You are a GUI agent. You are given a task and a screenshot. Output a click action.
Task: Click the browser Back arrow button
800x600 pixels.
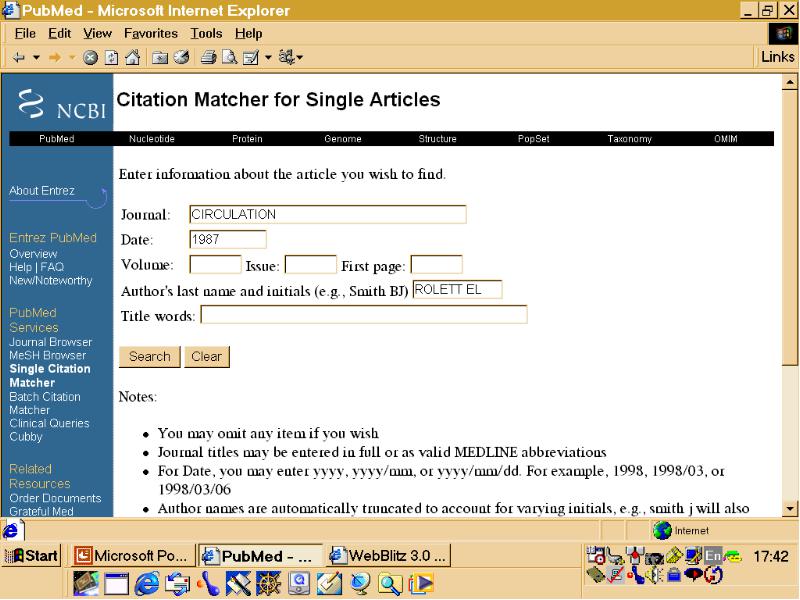pos(19,58)
